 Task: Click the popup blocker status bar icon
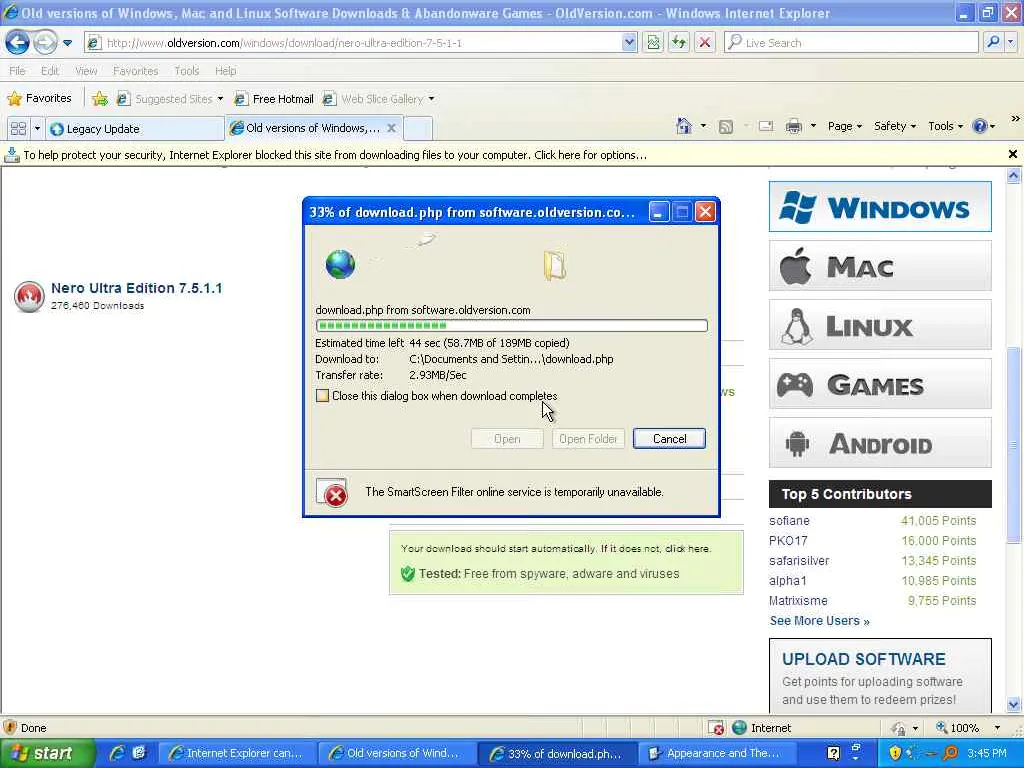point(716,728)
